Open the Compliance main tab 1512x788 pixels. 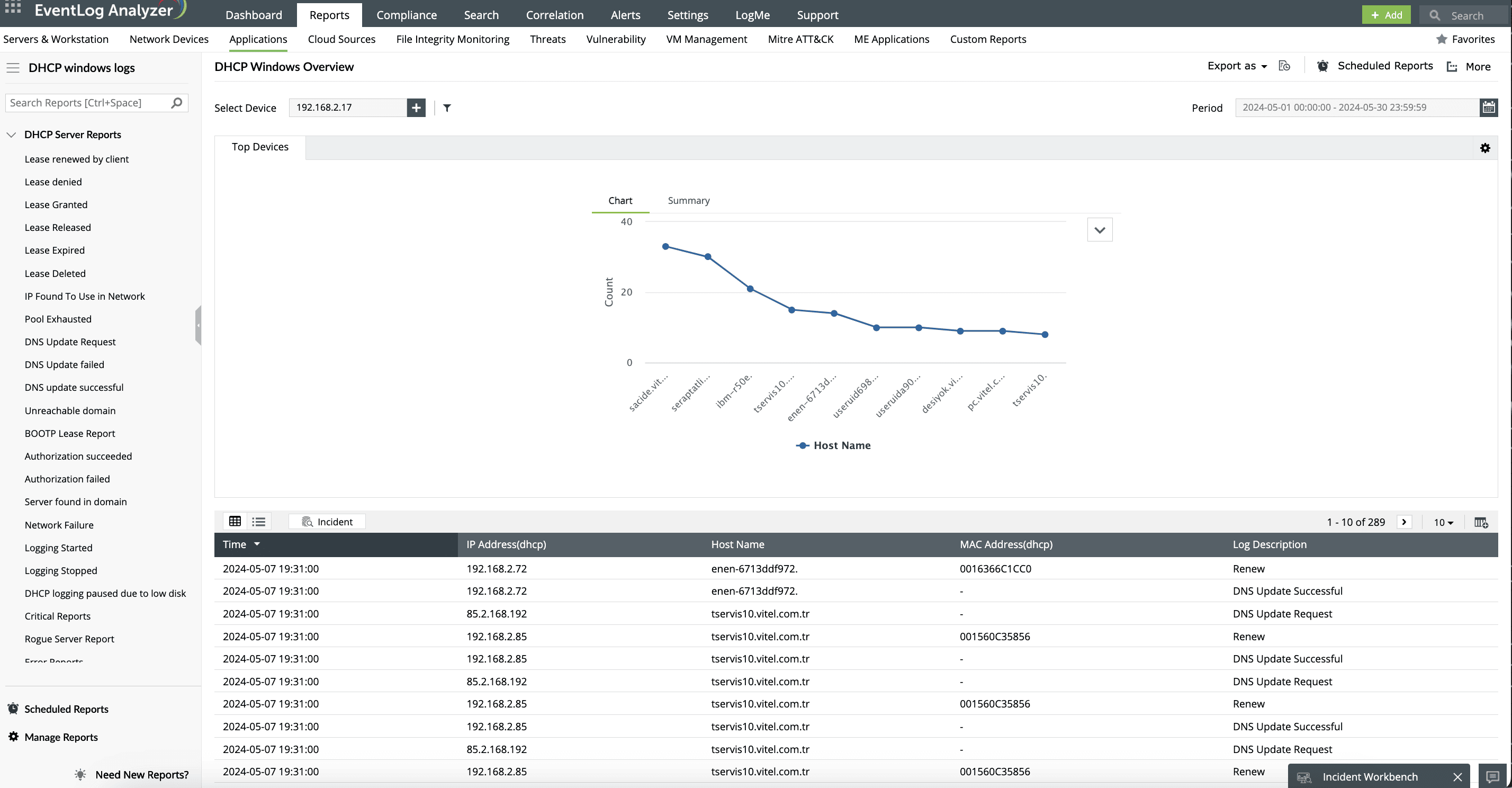tap(406, 15)
